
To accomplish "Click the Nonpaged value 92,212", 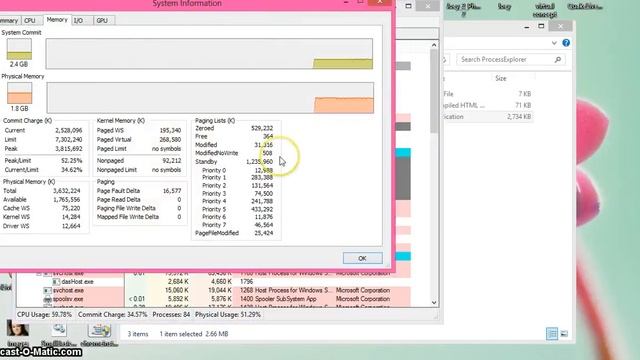I will click(x=172, y=160).
